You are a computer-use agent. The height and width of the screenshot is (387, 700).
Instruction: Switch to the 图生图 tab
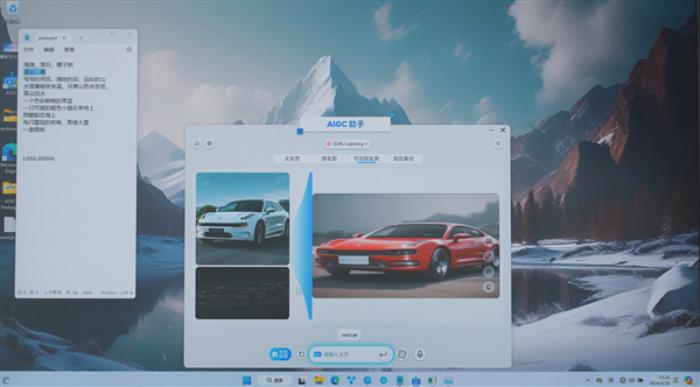[x=329, y=158]
